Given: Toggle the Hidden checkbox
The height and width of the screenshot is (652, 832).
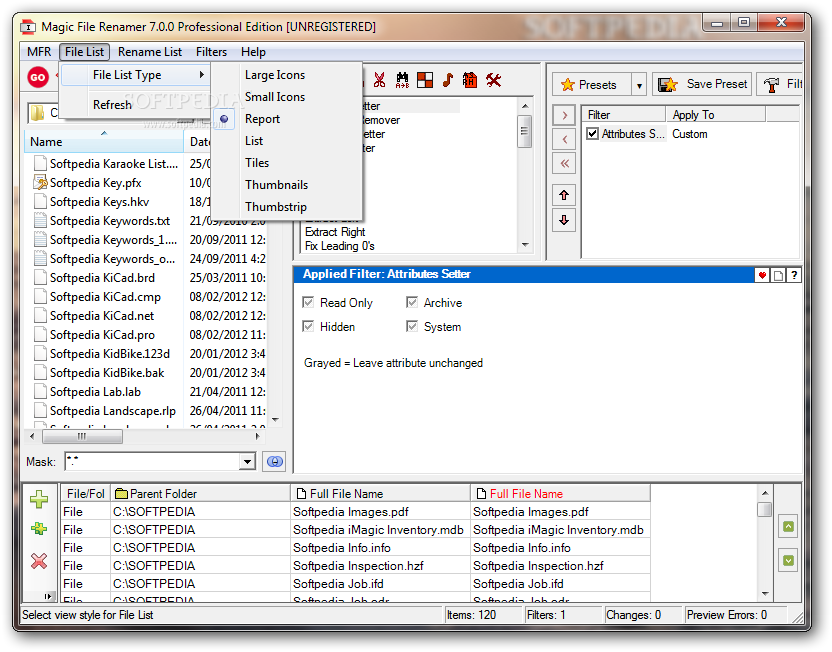Looking at the screenshot, I should (308, 326).
